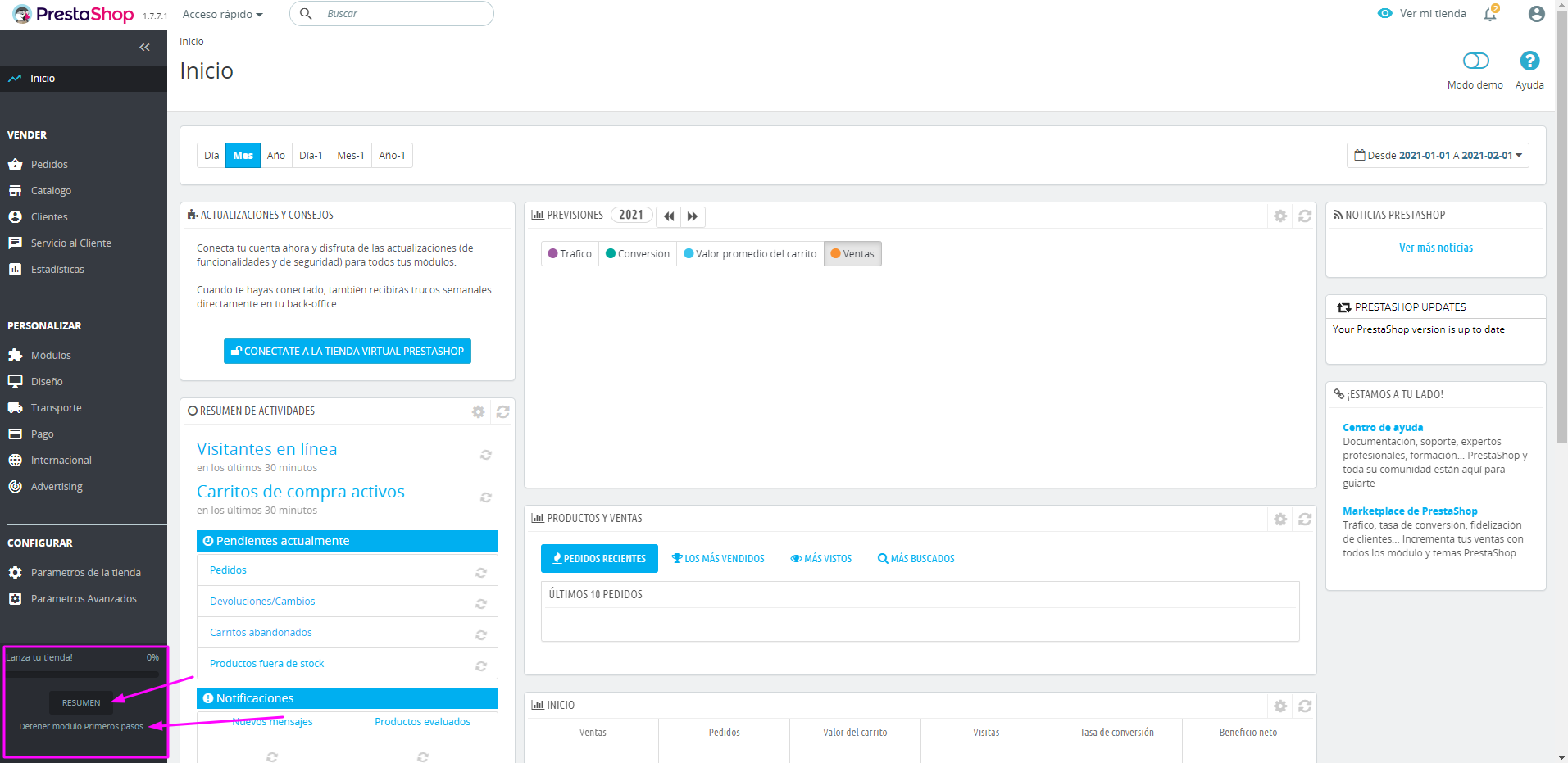Click the search magnifier icon
Viewport: 1568px width, 763px height.
coord(306,14)
